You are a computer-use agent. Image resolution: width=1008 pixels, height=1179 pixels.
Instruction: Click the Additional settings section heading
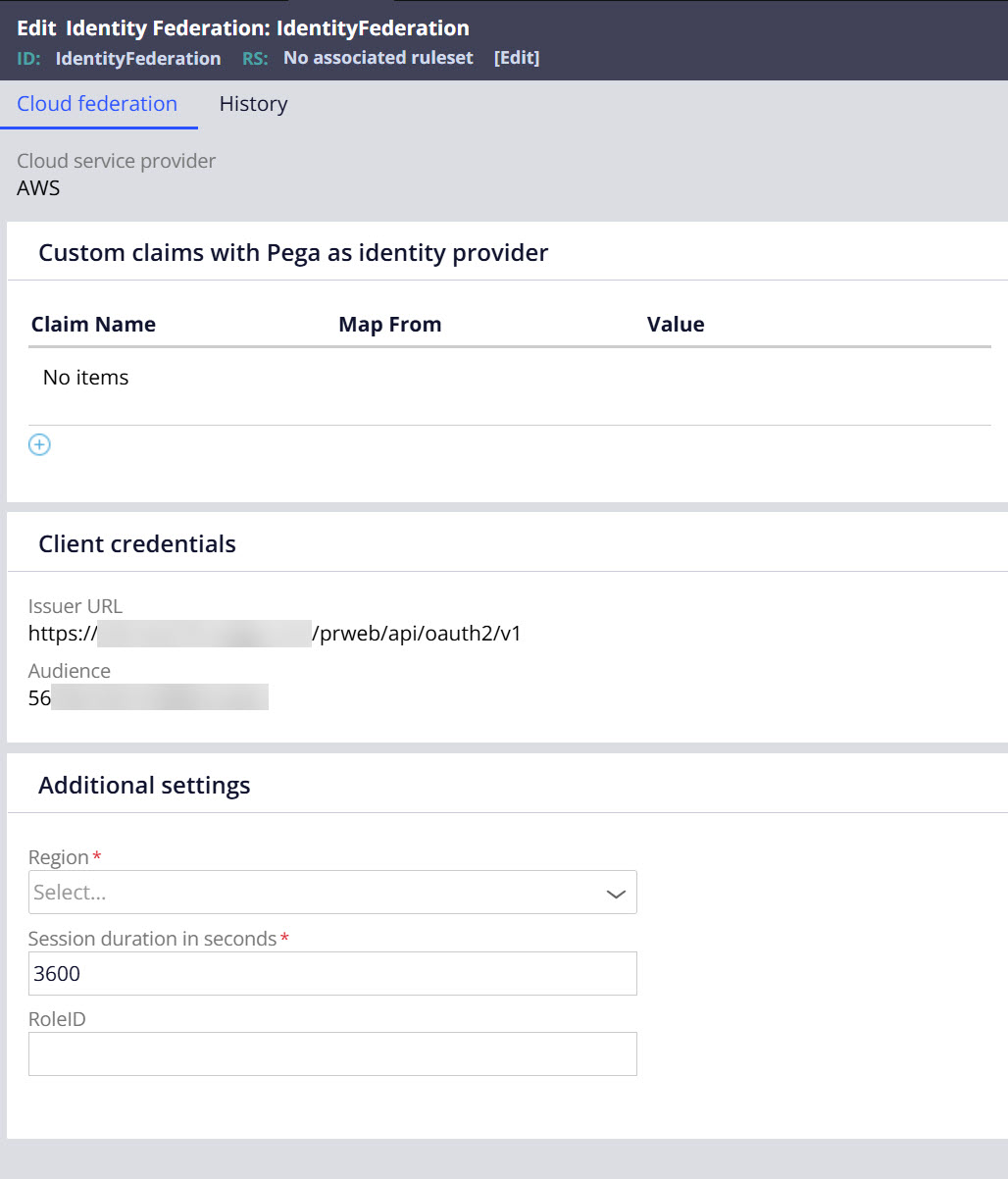pyautogui.click(x=144, y=786)
